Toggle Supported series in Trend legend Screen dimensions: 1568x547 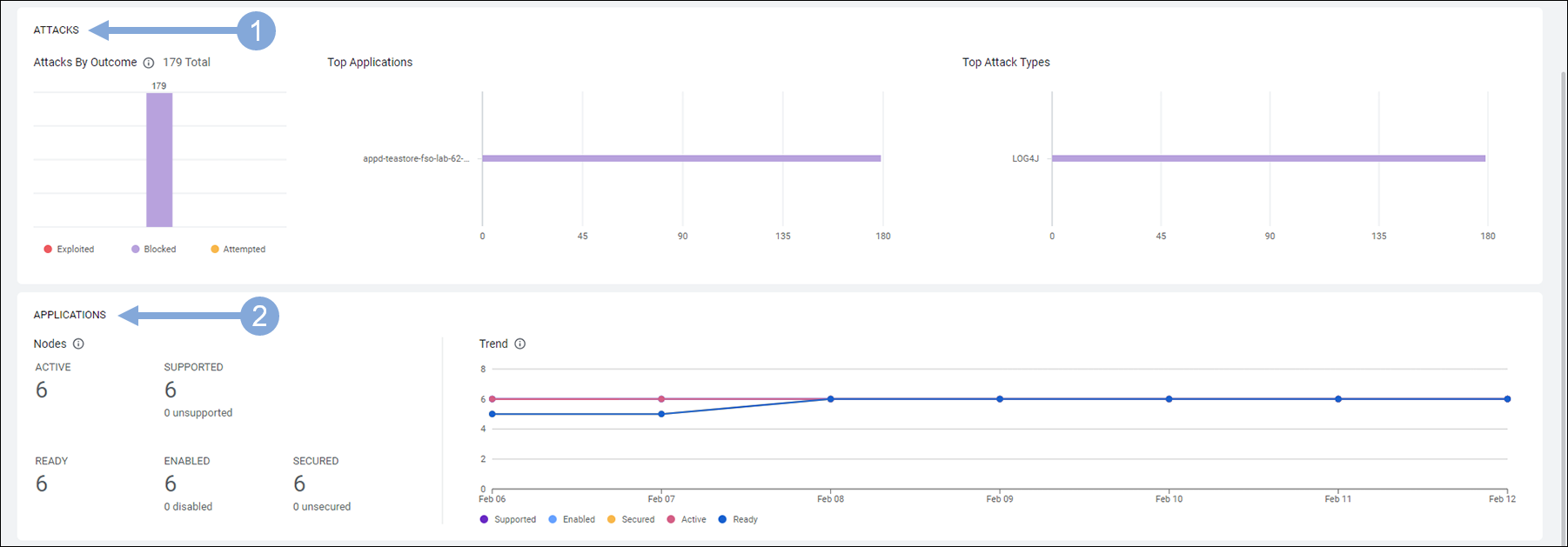click(x=508, y=519)
